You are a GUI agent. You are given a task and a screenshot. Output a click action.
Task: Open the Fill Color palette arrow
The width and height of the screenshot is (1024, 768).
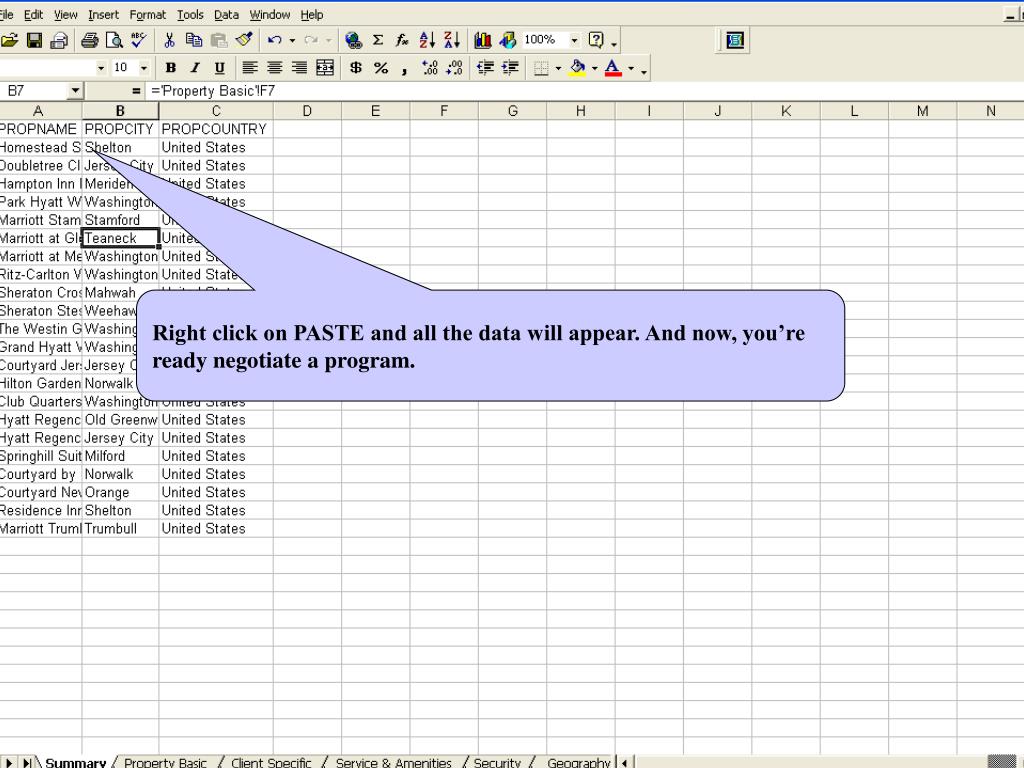tap(595, 67)
